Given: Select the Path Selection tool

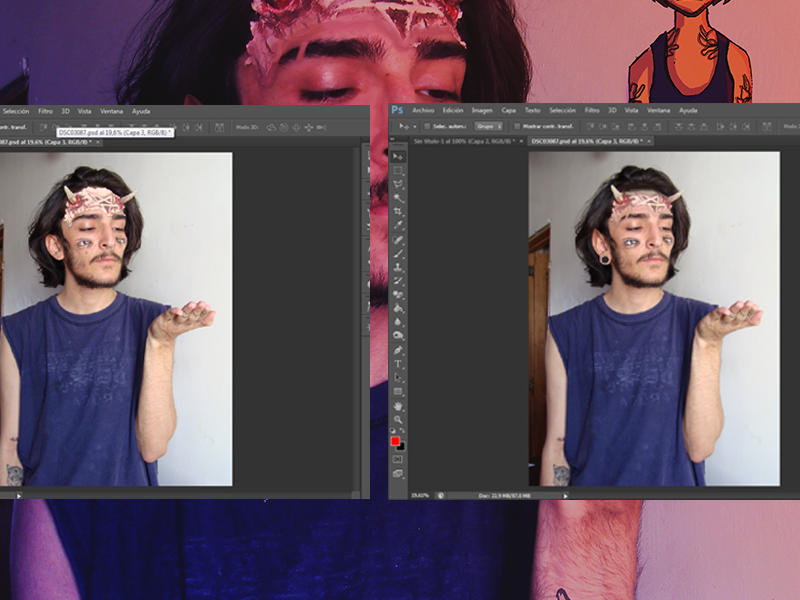Looking at the screenshot, I should [x=398, y=378].
